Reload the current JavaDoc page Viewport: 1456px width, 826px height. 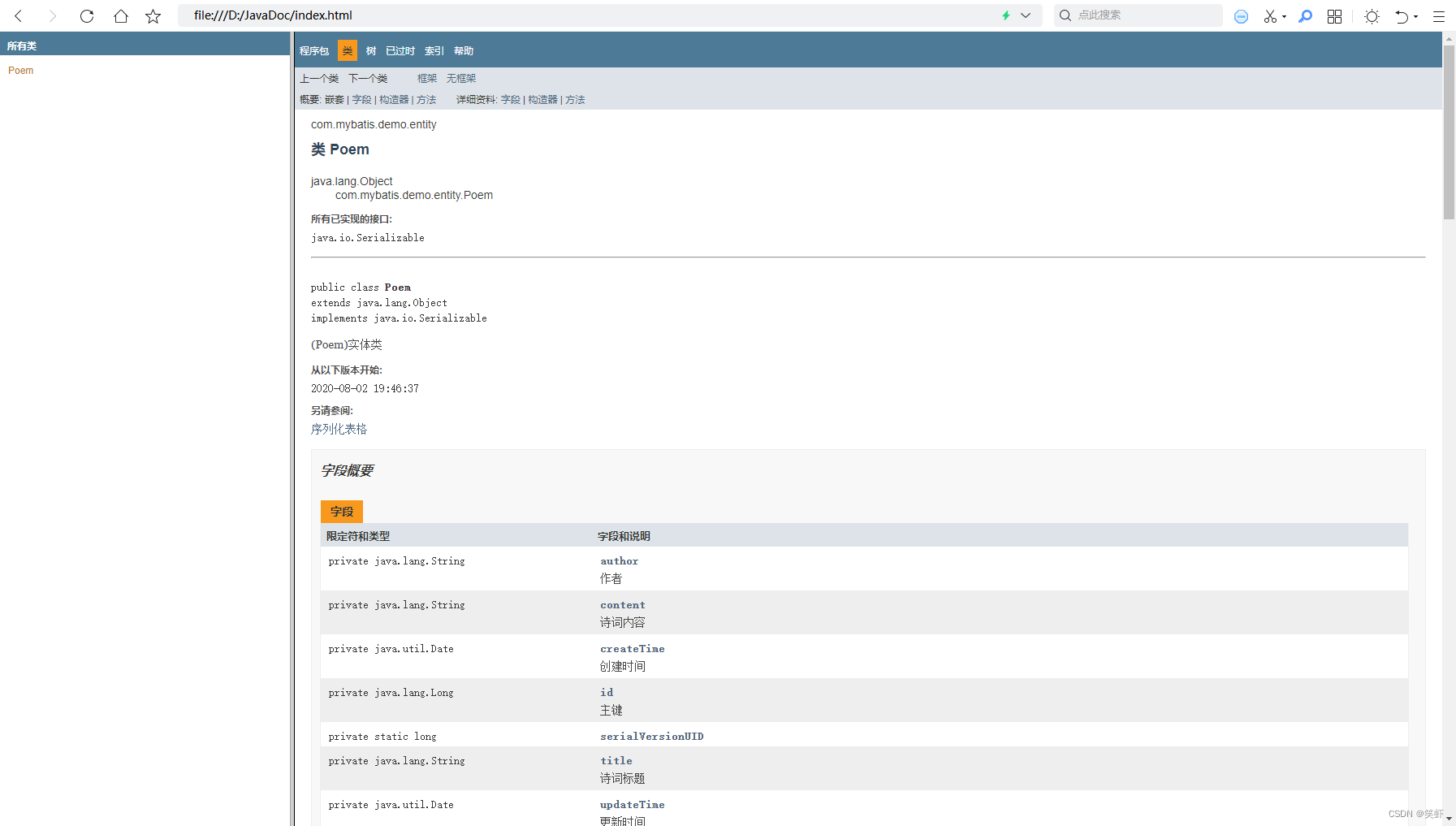pos(87,15)
